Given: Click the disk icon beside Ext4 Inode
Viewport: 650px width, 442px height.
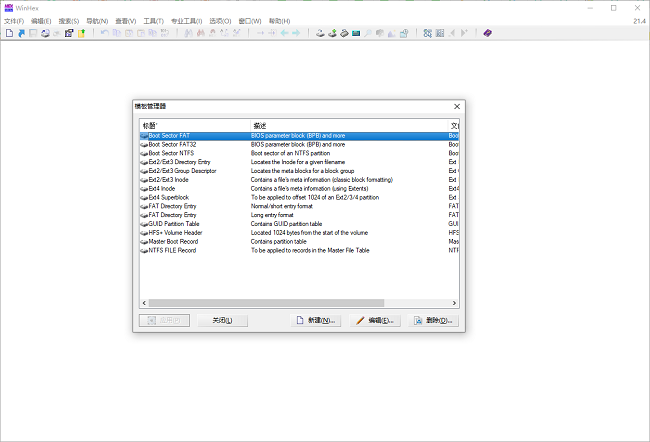Looking at the screenshot, I should click(144, 188).
